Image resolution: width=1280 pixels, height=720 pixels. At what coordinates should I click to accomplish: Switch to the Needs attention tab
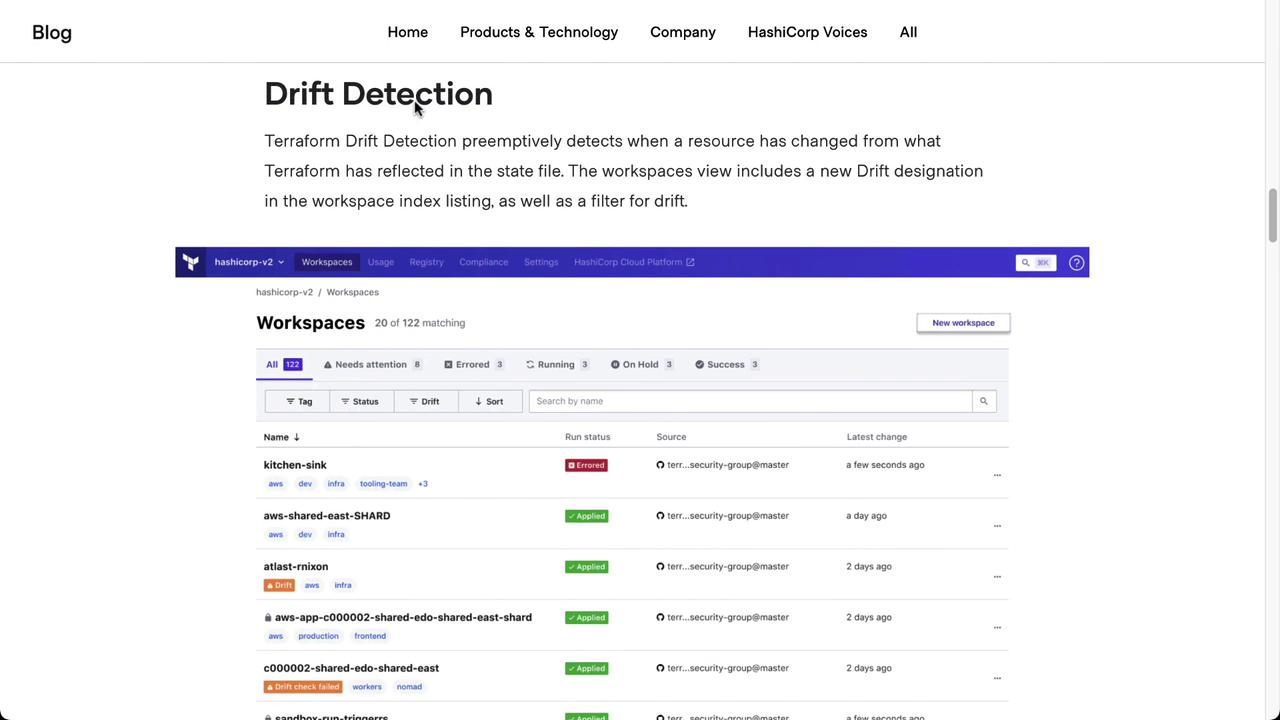[371, 365]
